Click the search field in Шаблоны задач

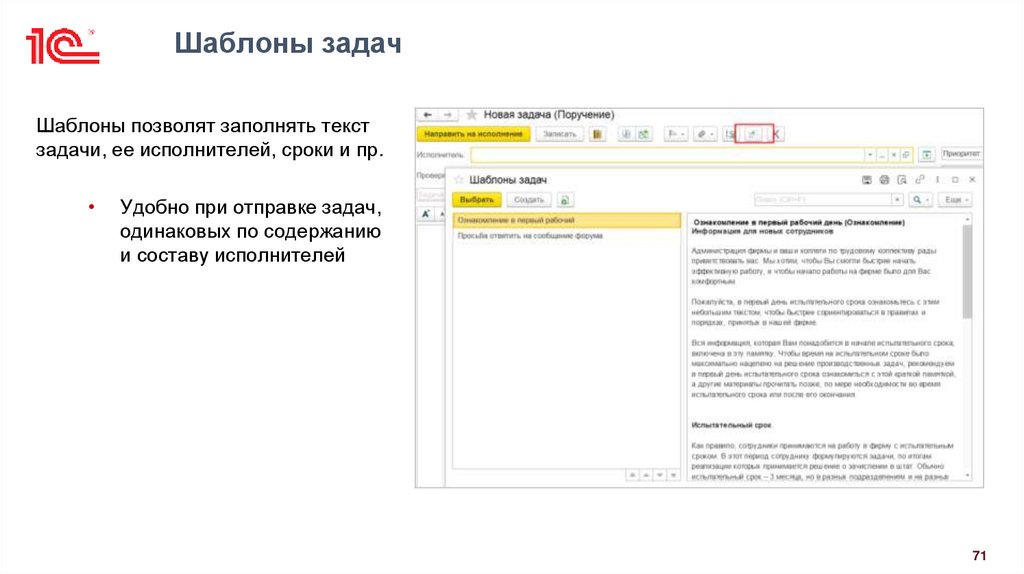coord(822,199)
